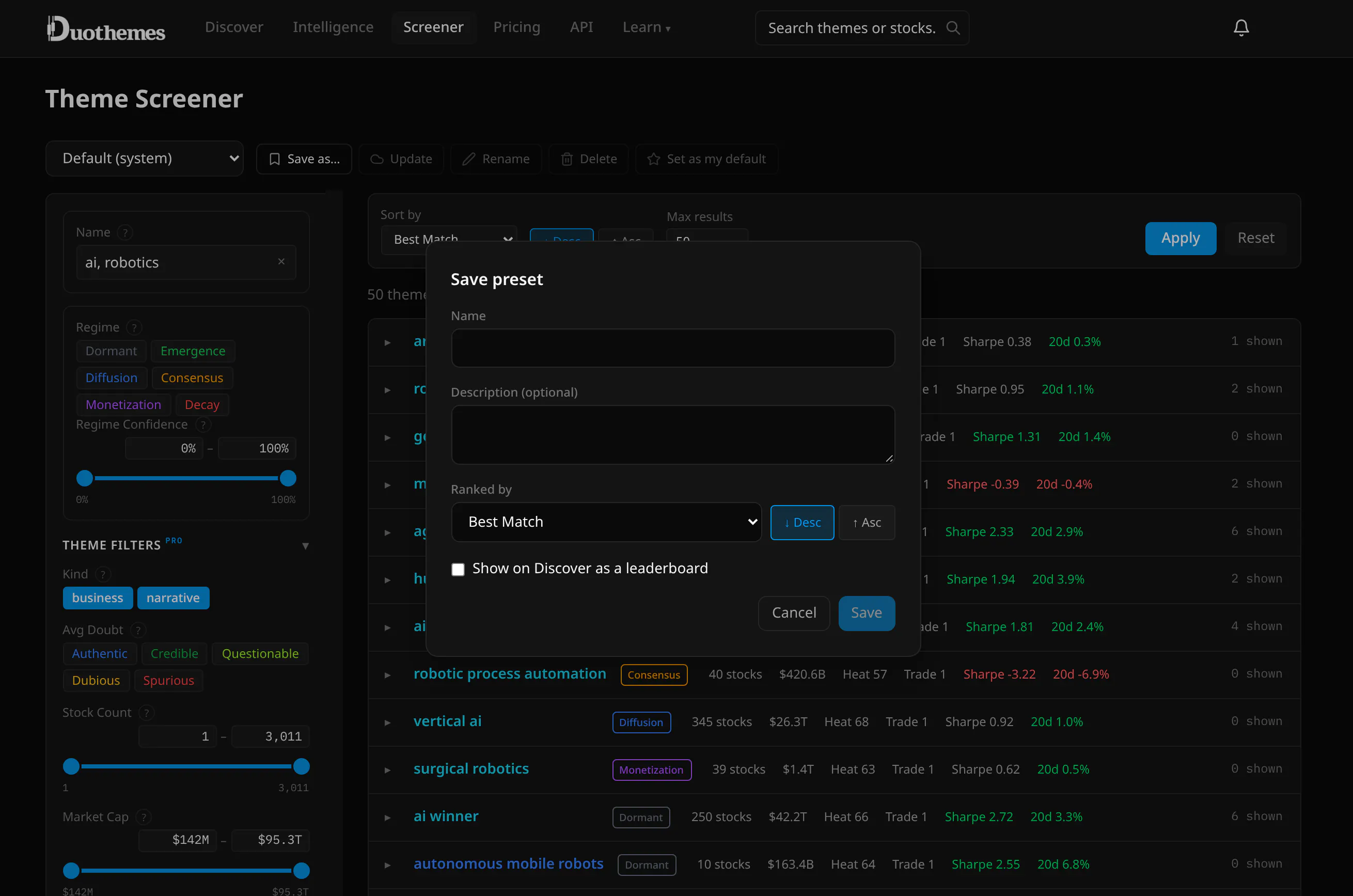Screen dimensions: 1353x896
Task: Toggle the Spurious doubt chip
Action: tap(168, 681)
